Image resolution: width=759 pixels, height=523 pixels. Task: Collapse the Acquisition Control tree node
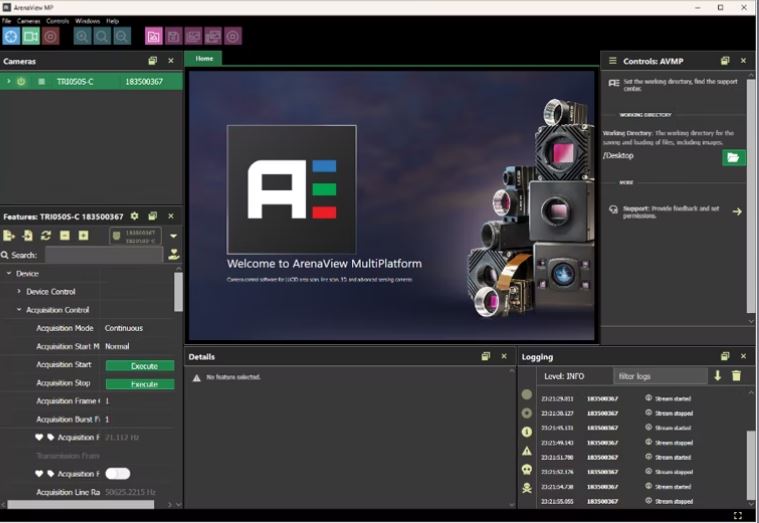[x=18, y=310]
